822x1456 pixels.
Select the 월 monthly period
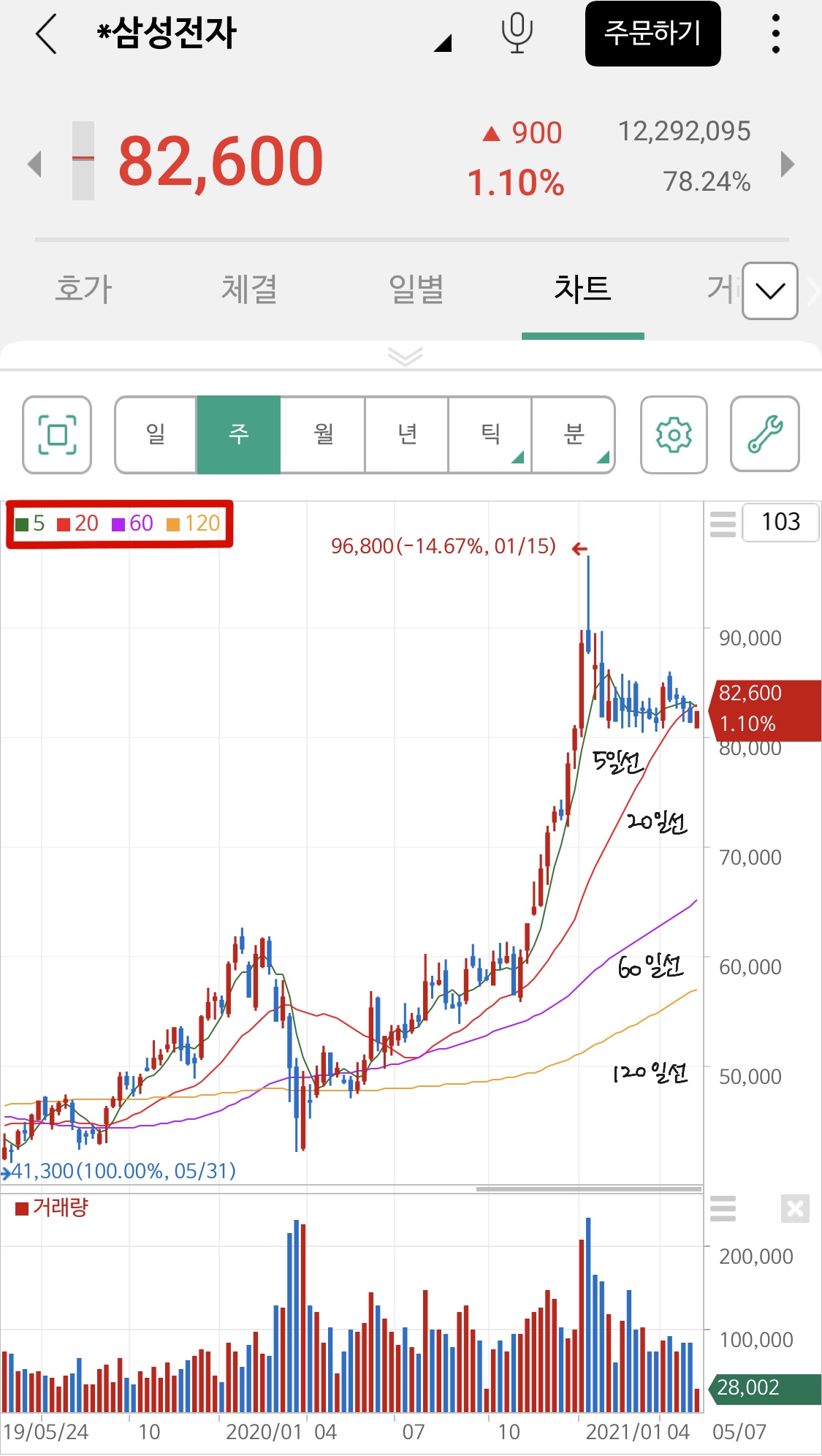(323, 435)
